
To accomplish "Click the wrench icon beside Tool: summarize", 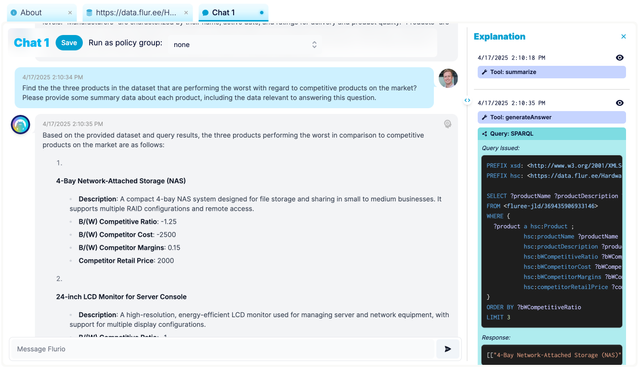I will coord(484,72).
